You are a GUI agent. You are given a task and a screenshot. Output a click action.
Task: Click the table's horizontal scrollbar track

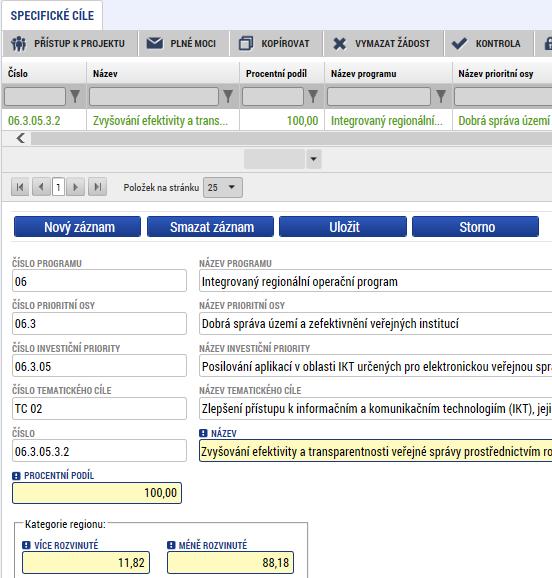tap(291, 139)
